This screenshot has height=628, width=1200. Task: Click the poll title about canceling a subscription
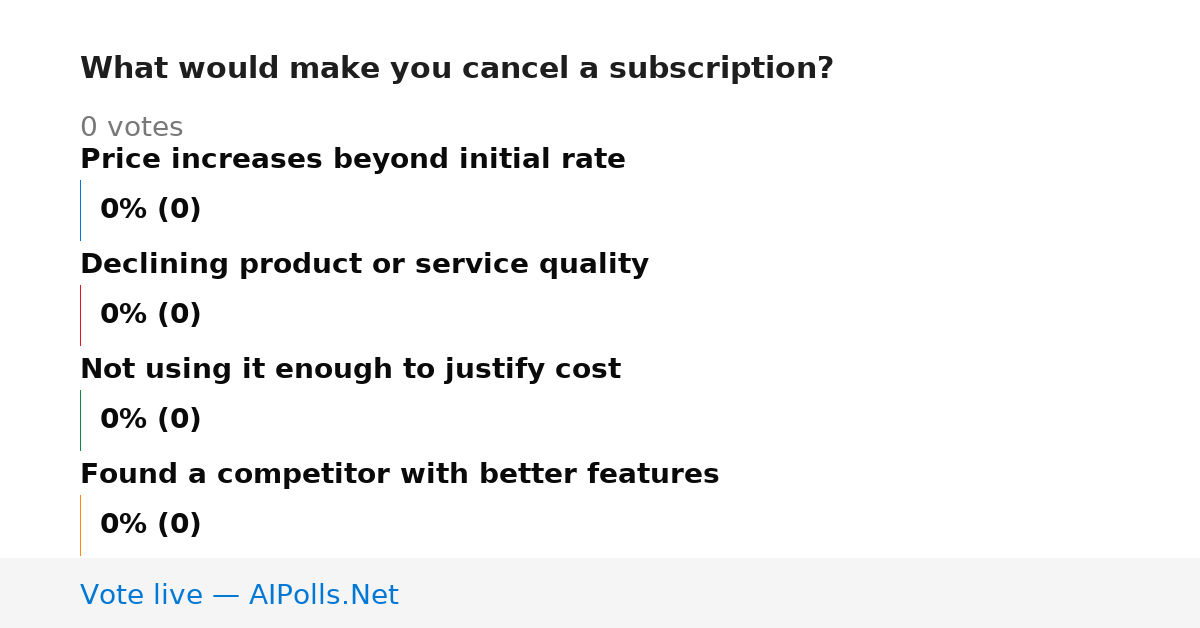pos(457,69)
